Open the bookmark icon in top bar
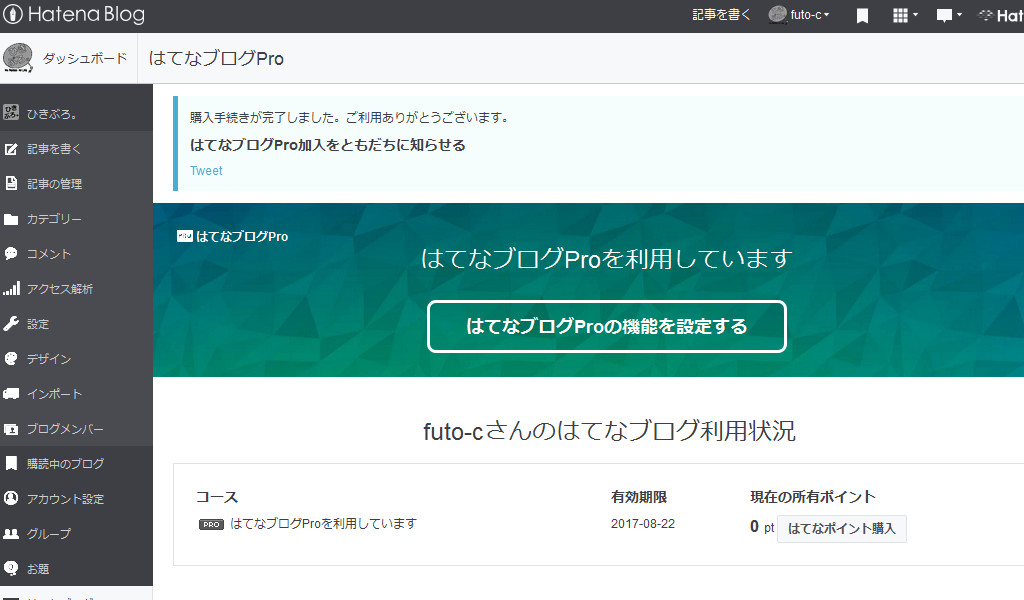 [x=862, y=16]
